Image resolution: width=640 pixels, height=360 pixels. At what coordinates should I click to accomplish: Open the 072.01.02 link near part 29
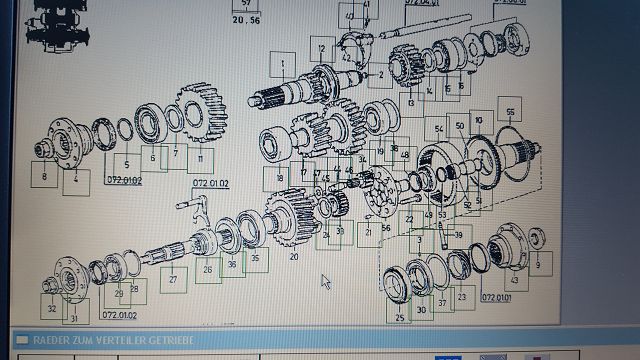point(120,315)
